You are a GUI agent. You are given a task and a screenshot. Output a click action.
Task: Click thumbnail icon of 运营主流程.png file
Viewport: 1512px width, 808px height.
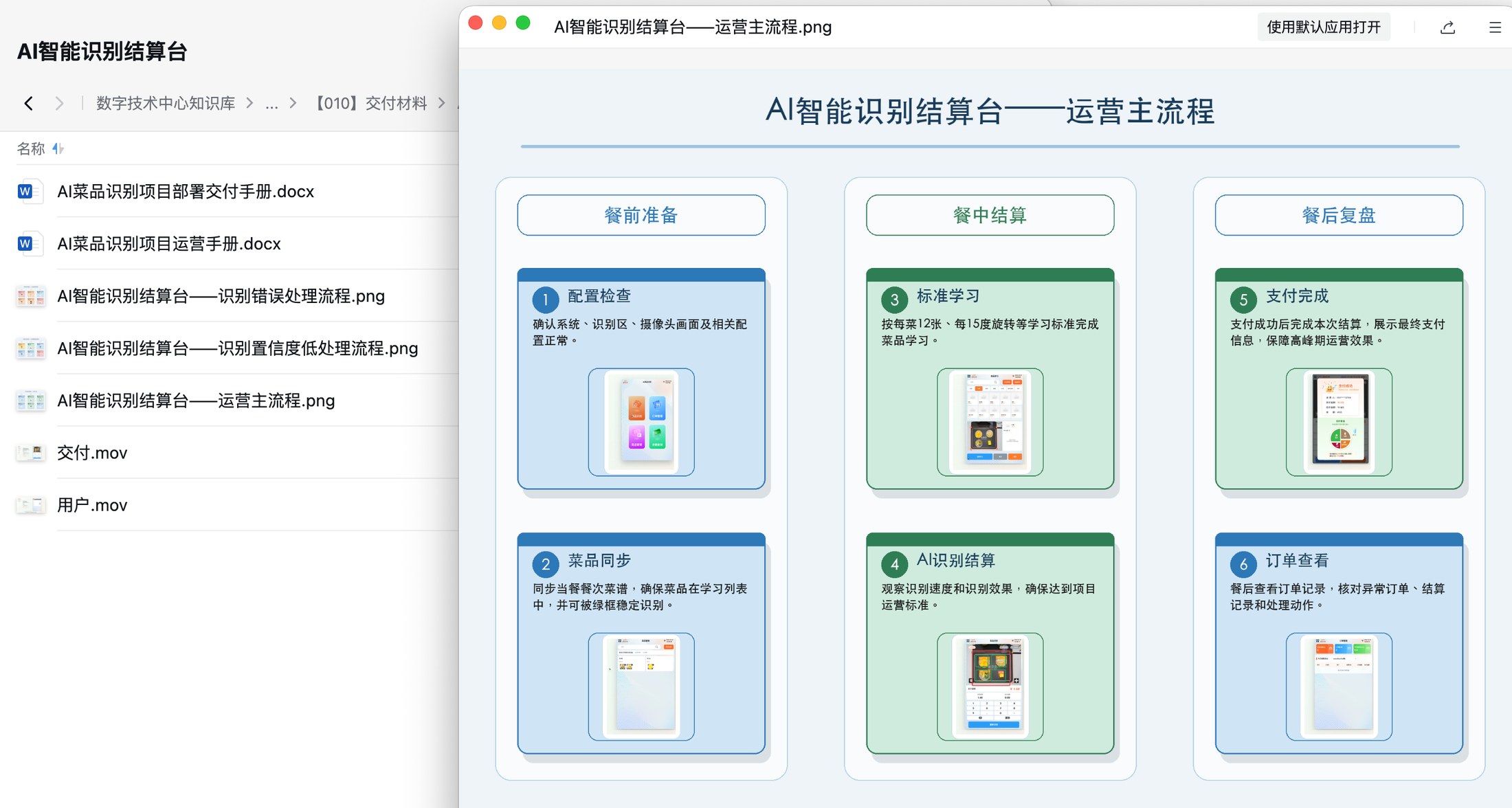point(30,401)
